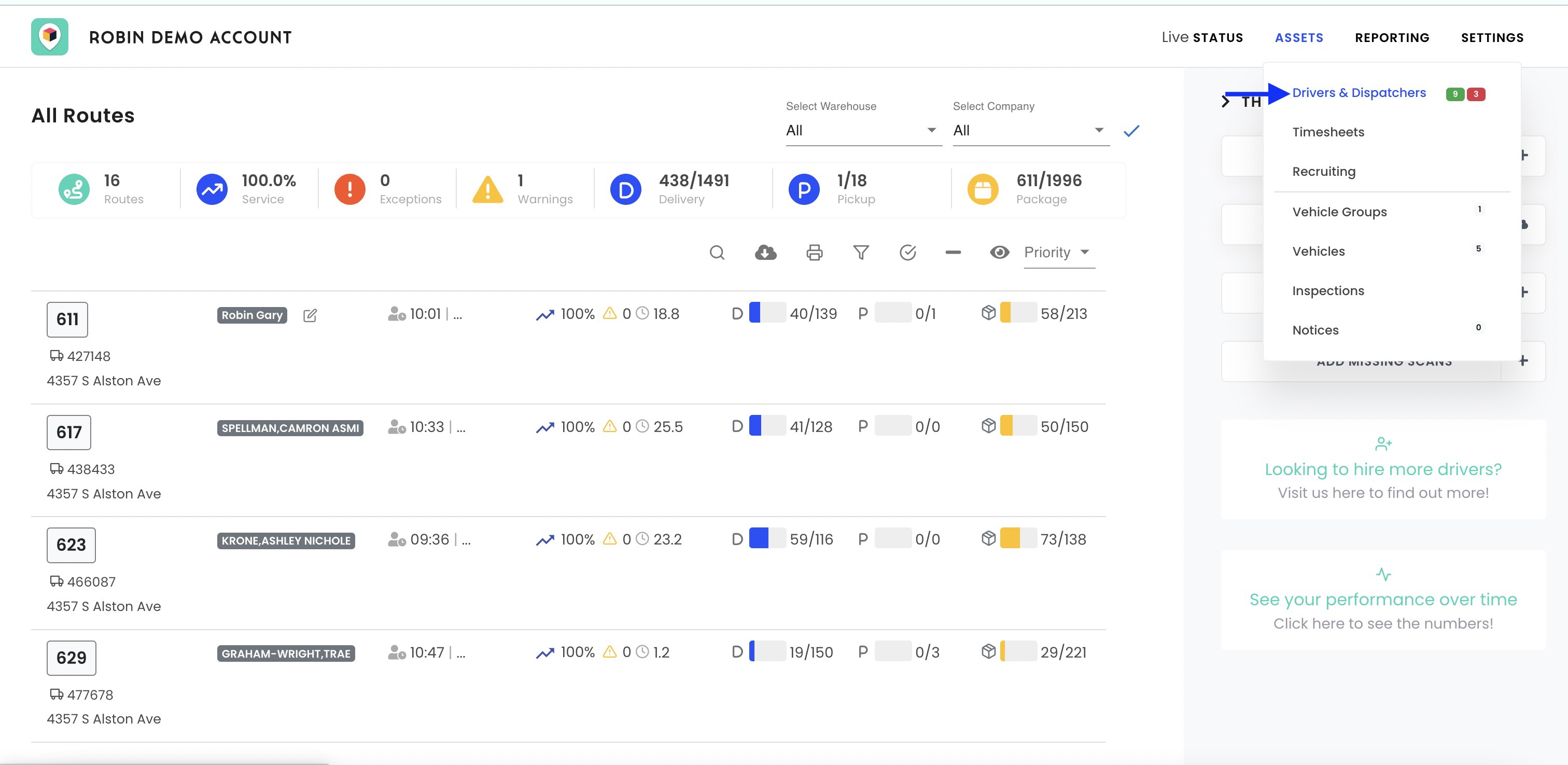Click the ROBIN DEMO ACCOUNT title
1568x765 pixels.
(190, 38)
